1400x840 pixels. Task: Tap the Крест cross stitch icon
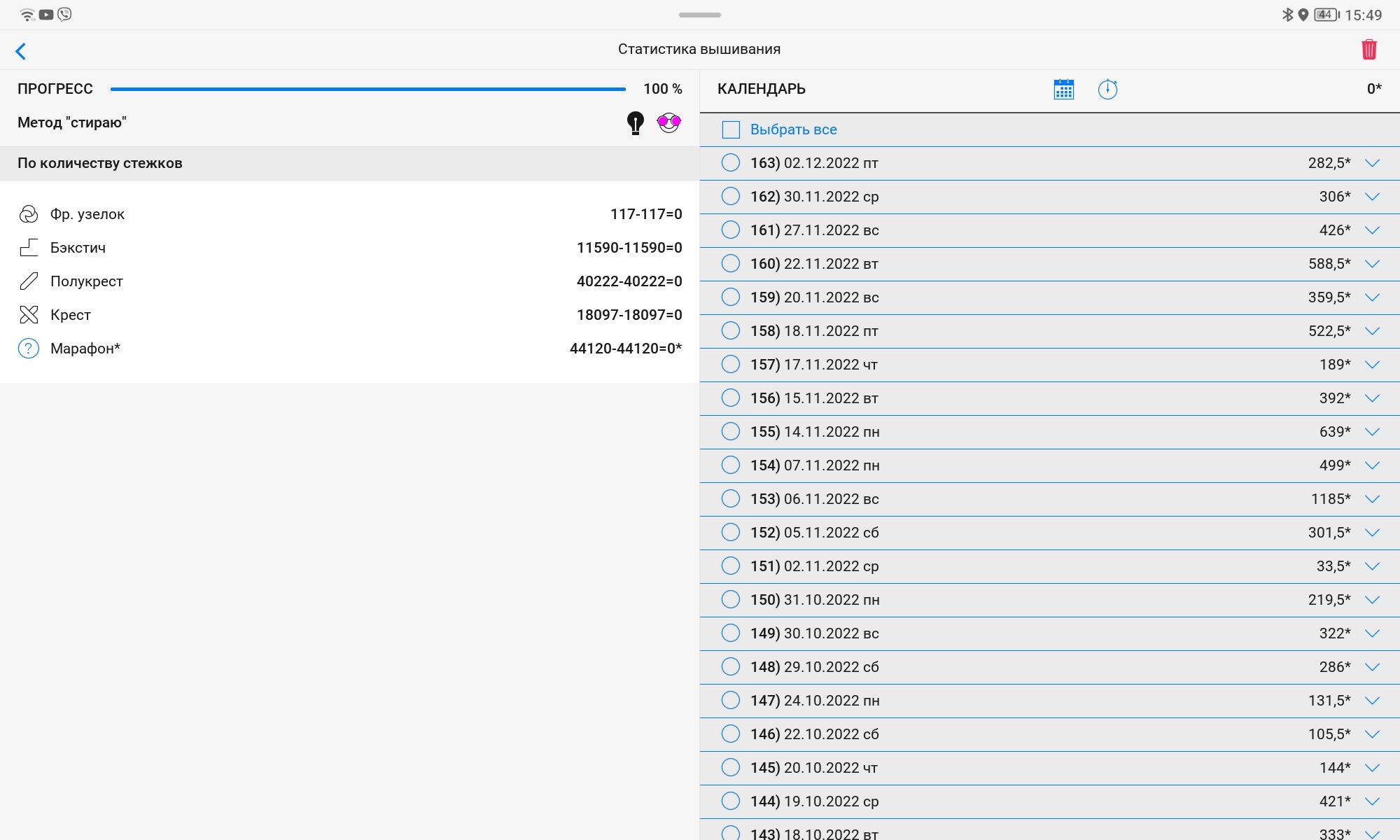tap(29, 315)
